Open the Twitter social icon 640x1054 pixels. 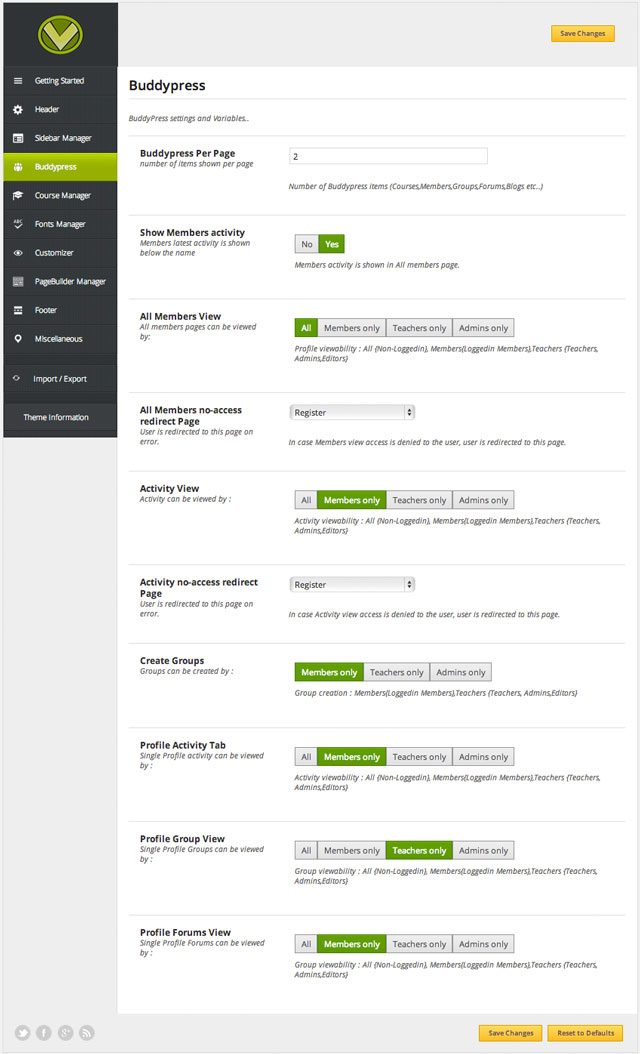[22, 1032]
